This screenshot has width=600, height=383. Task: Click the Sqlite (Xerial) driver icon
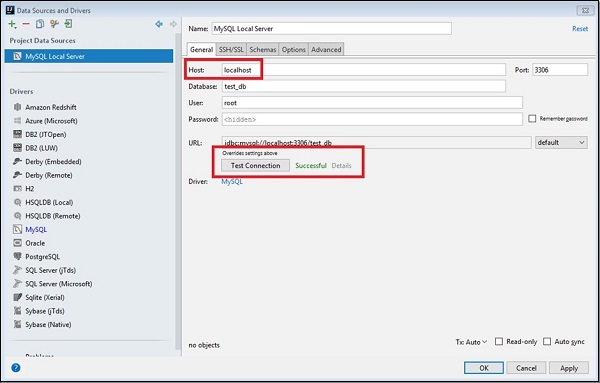(x=18, y=297)
